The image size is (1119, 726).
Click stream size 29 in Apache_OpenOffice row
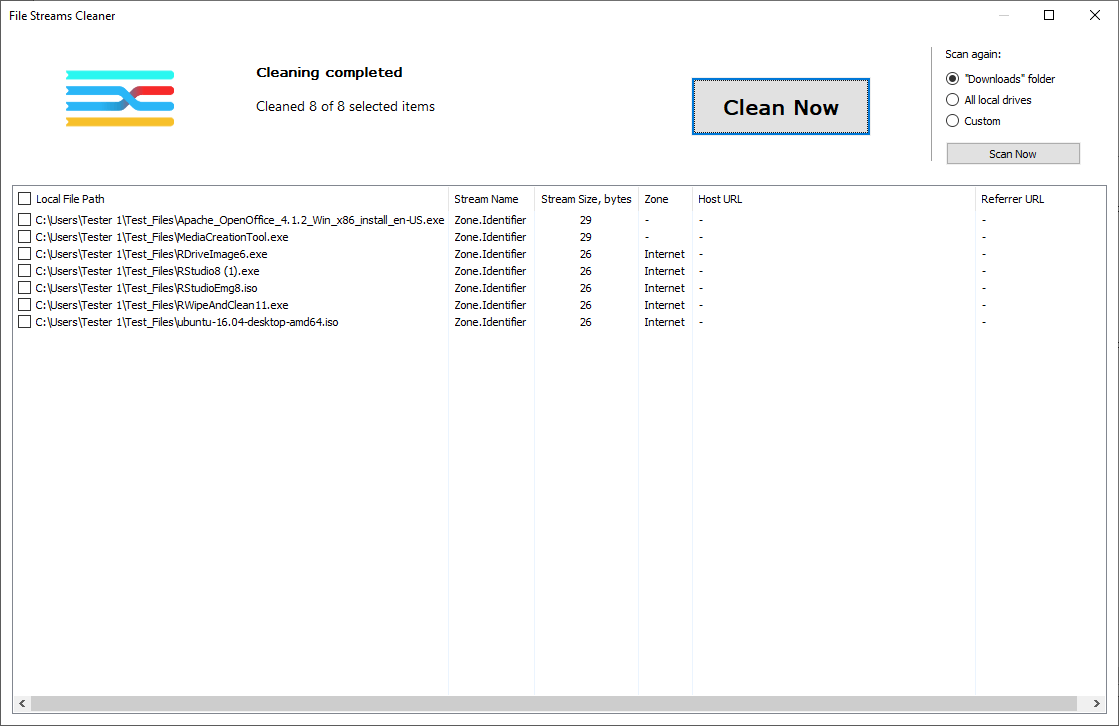(586, 220)
